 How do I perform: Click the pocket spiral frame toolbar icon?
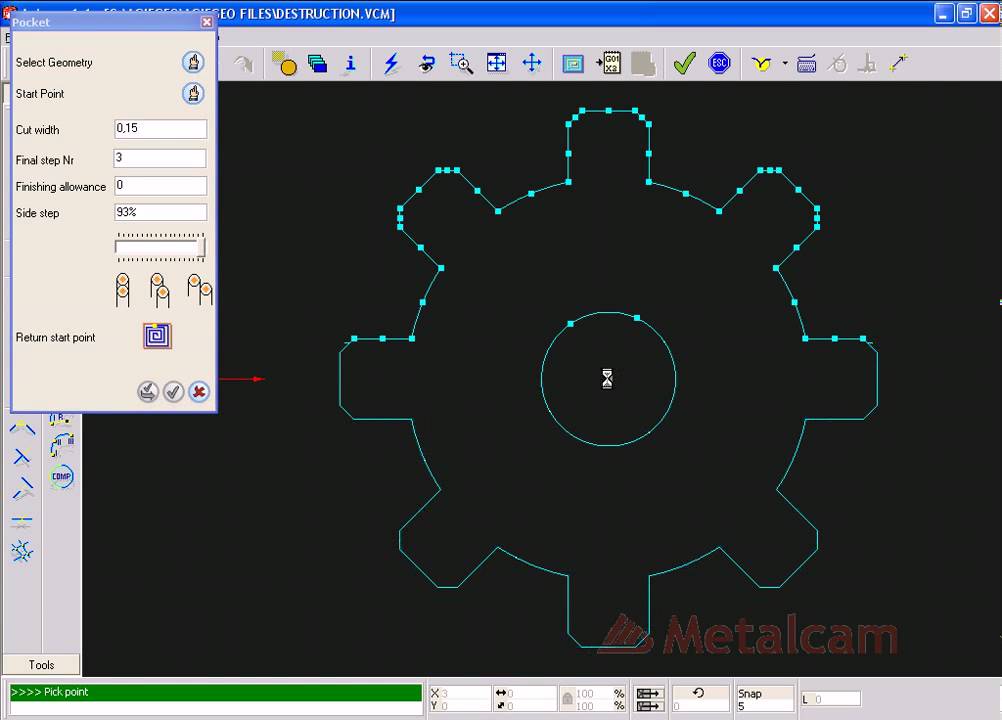tap(573, 64)
